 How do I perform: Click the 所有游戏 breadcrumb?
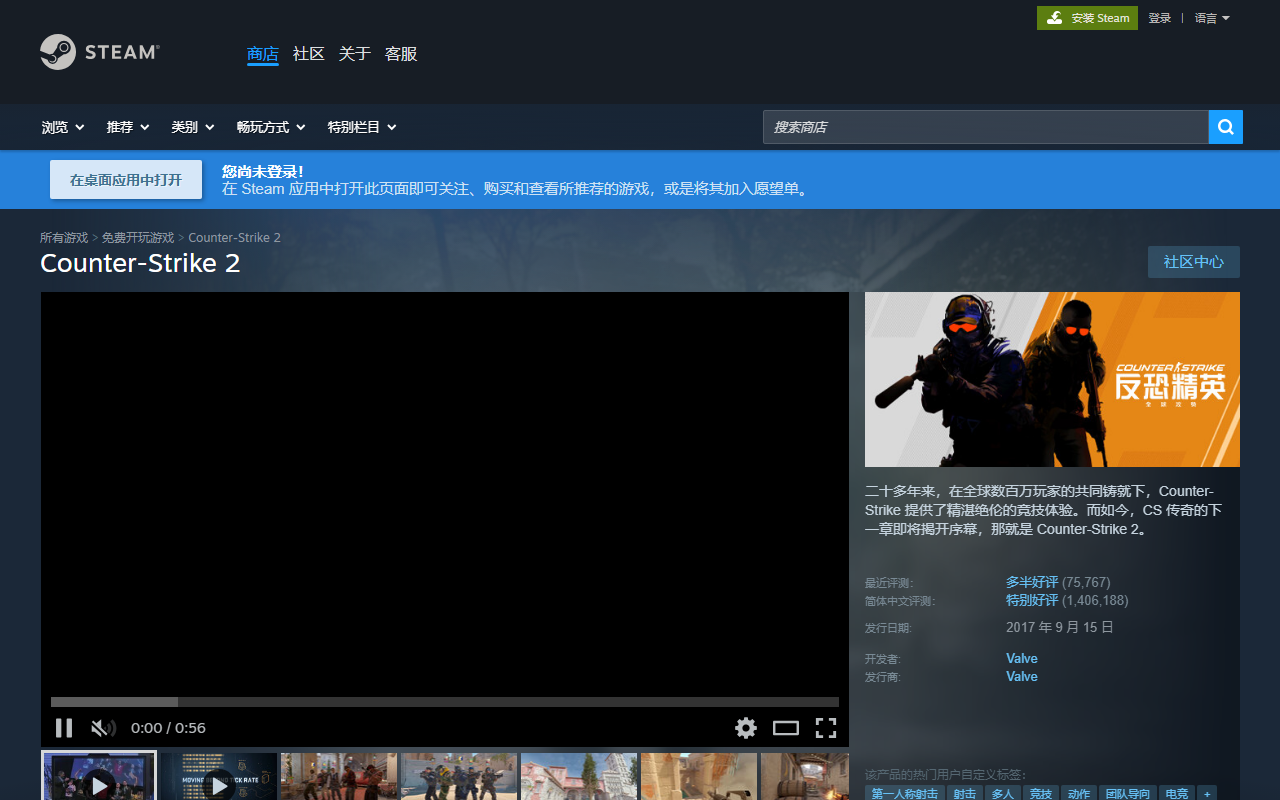pyautogui.click(x=64, y=238)
